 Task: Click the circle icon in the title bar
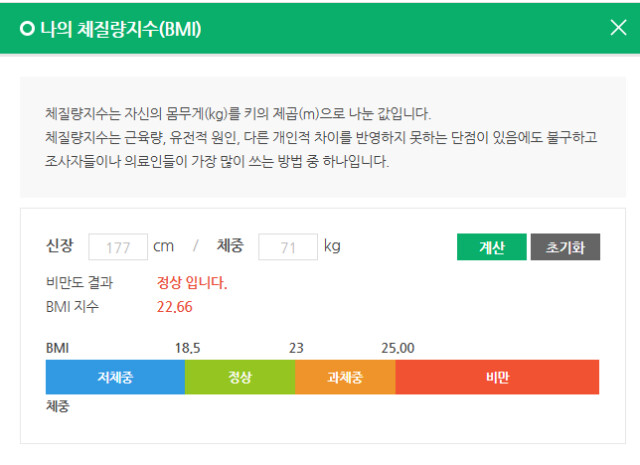[27, 28]
